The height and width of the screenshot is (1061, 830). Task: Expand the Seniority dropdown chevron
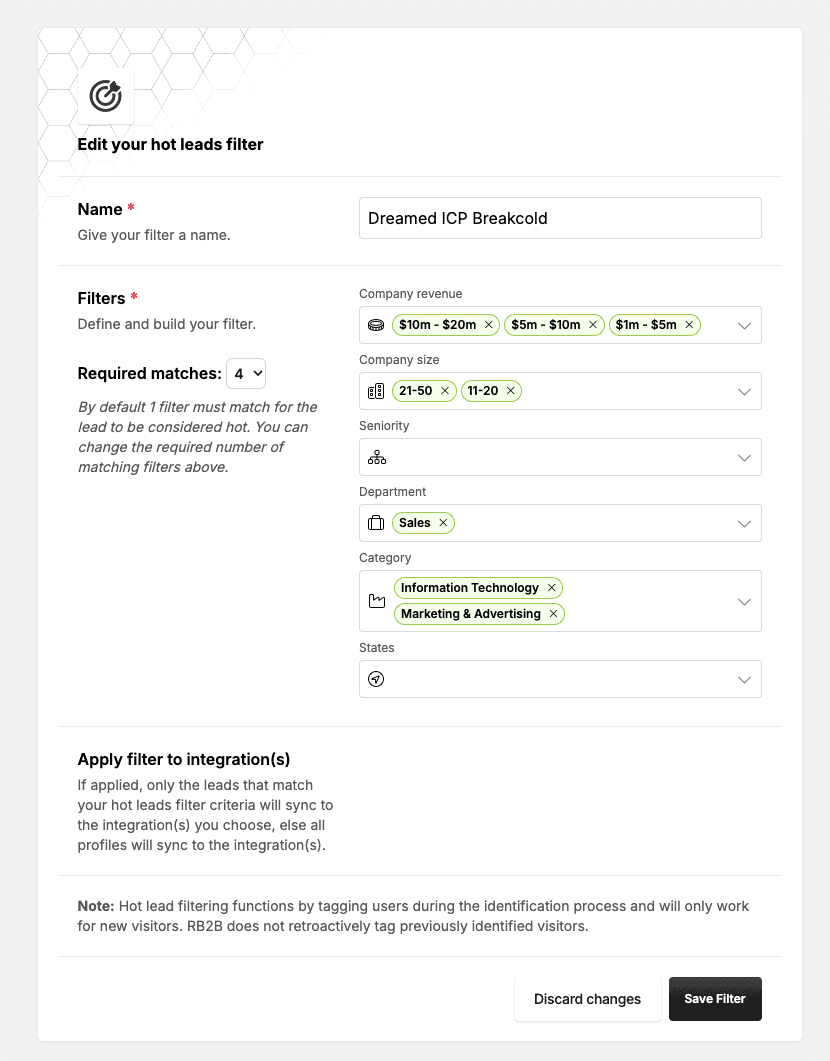(744, 457)
